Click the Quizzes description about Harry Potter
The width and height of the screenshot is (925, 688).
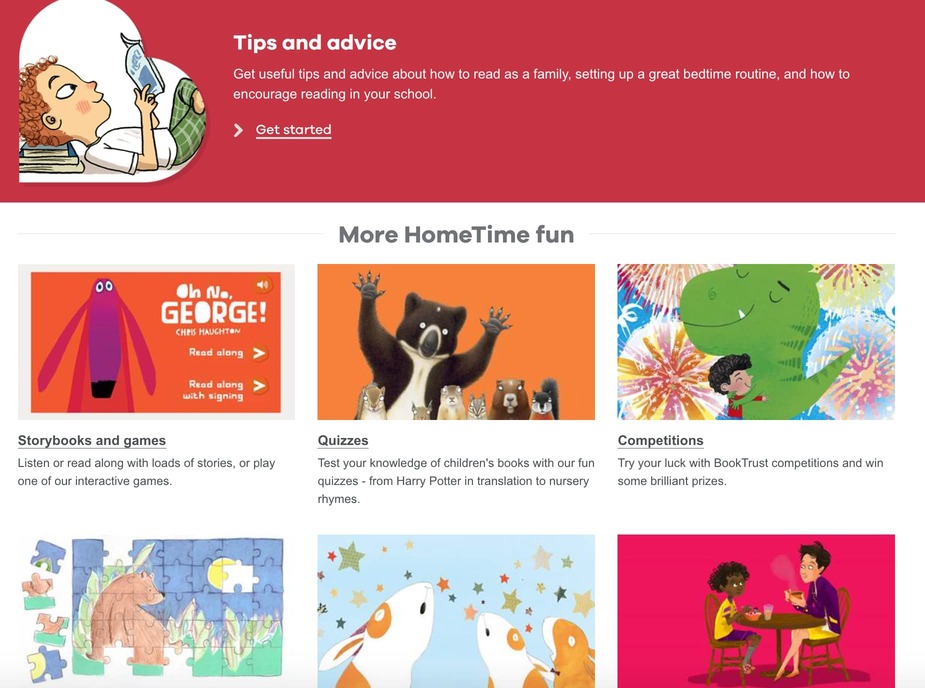(456, 481)
